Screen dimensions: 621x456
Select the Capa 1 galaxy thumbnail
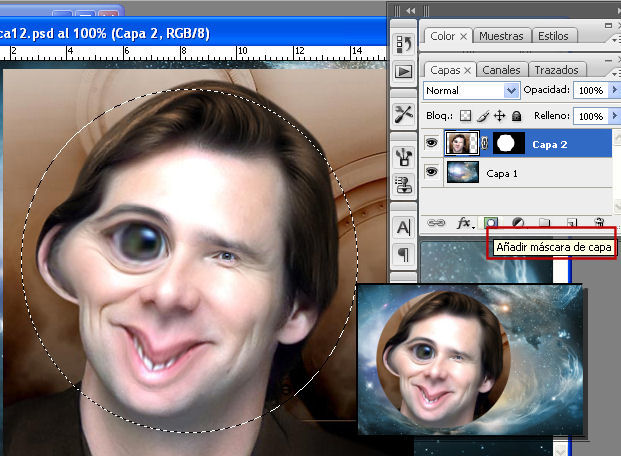pyautogui.click(x=463, y=172)
